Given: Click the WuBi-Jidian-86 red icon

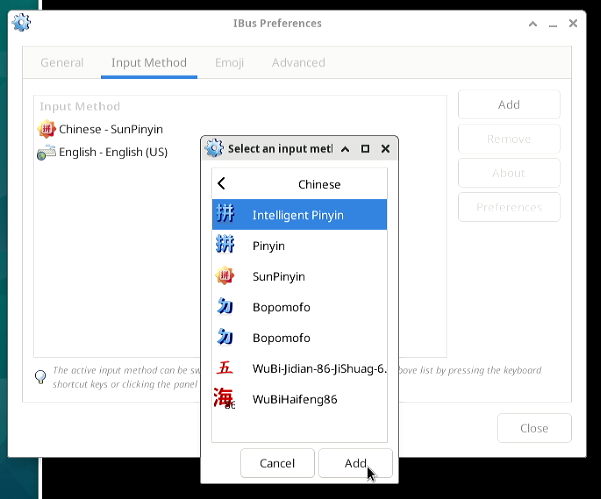Looking at the screenshot, I should click(x=225, y=368).
